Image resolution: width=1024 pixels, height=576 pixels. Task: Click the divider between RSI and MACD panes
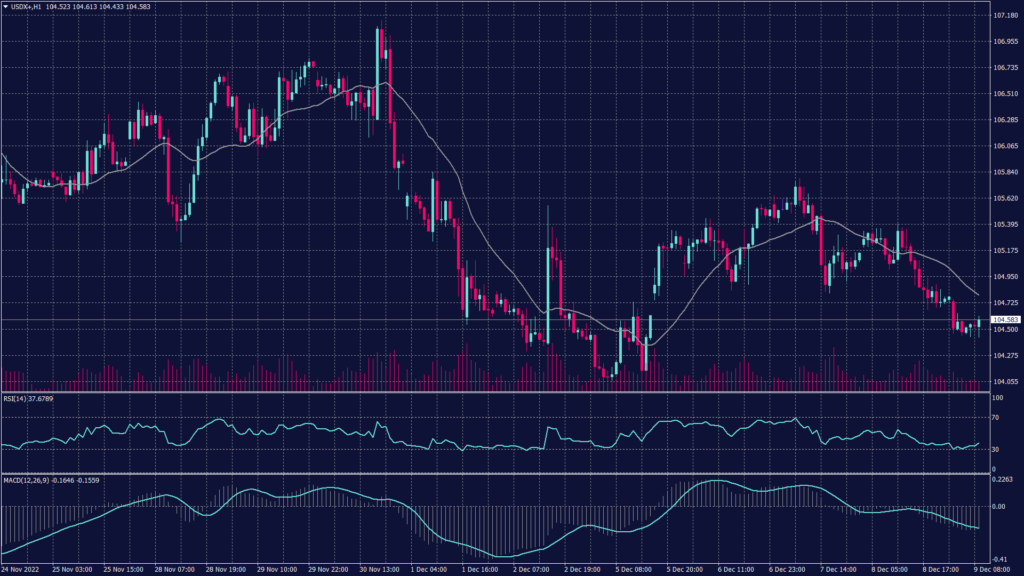500,474
